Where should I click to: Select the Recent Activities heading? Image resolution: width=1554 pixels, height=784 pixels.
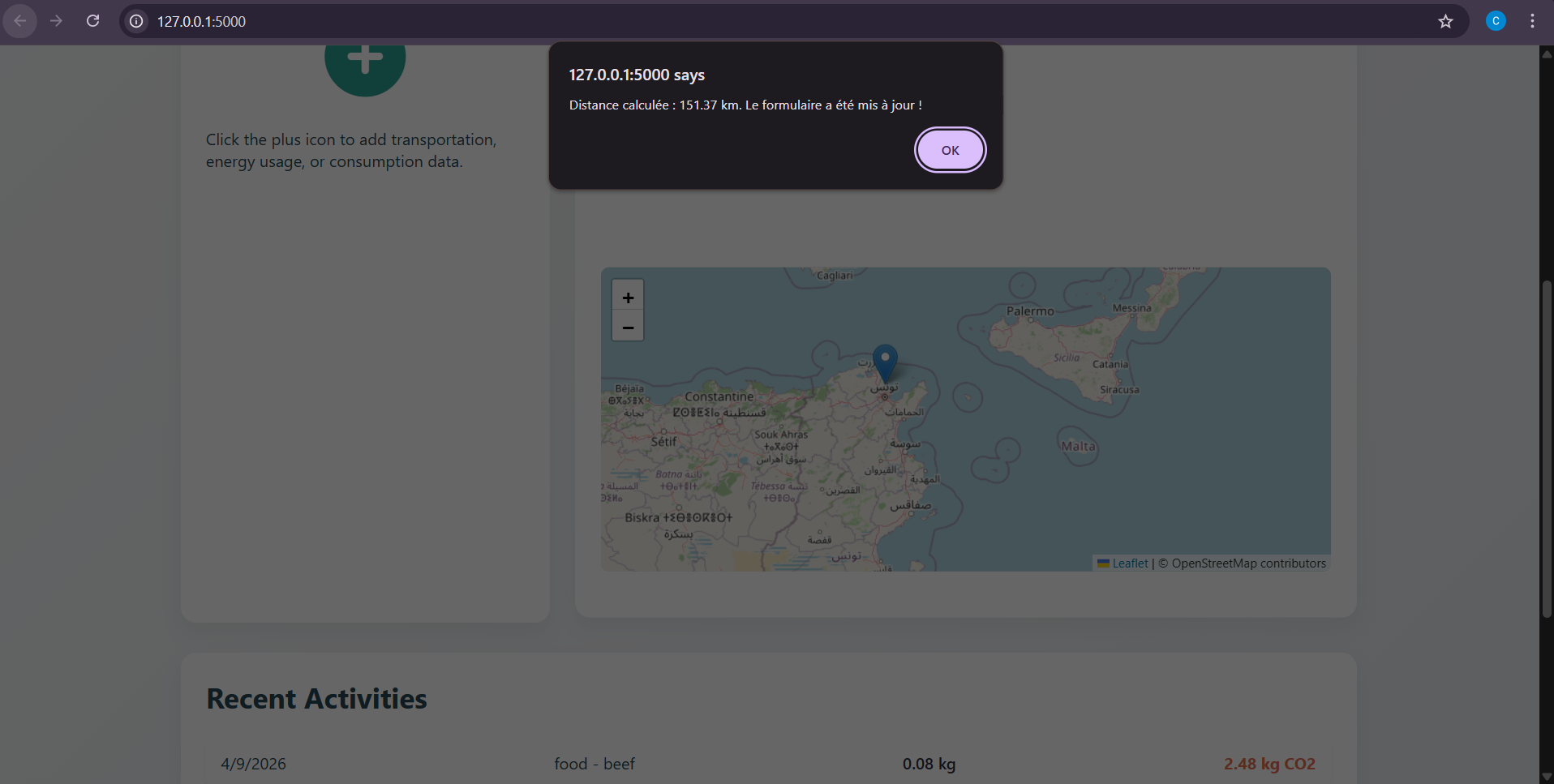(316, 698)
